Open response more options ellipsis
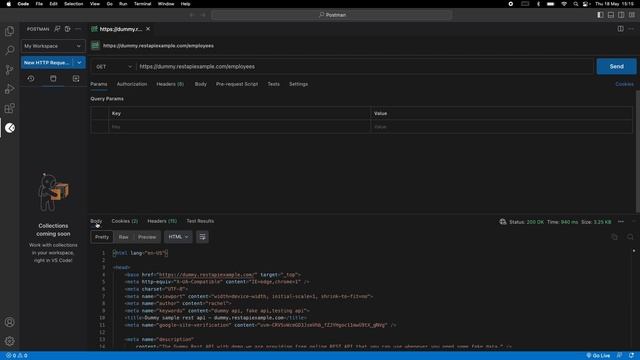640x360 pixels. click(621, 222)
